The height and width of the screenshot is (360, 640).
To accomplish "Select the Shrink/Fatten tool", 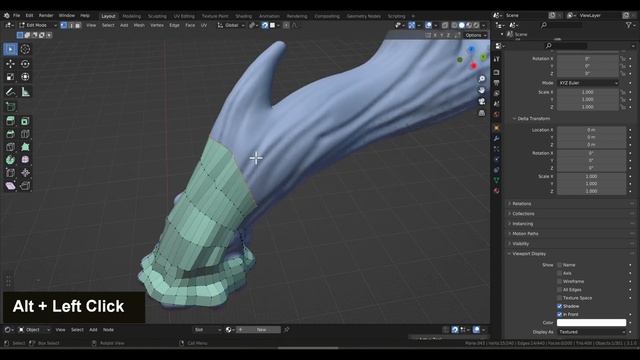I will click(25, 173).
